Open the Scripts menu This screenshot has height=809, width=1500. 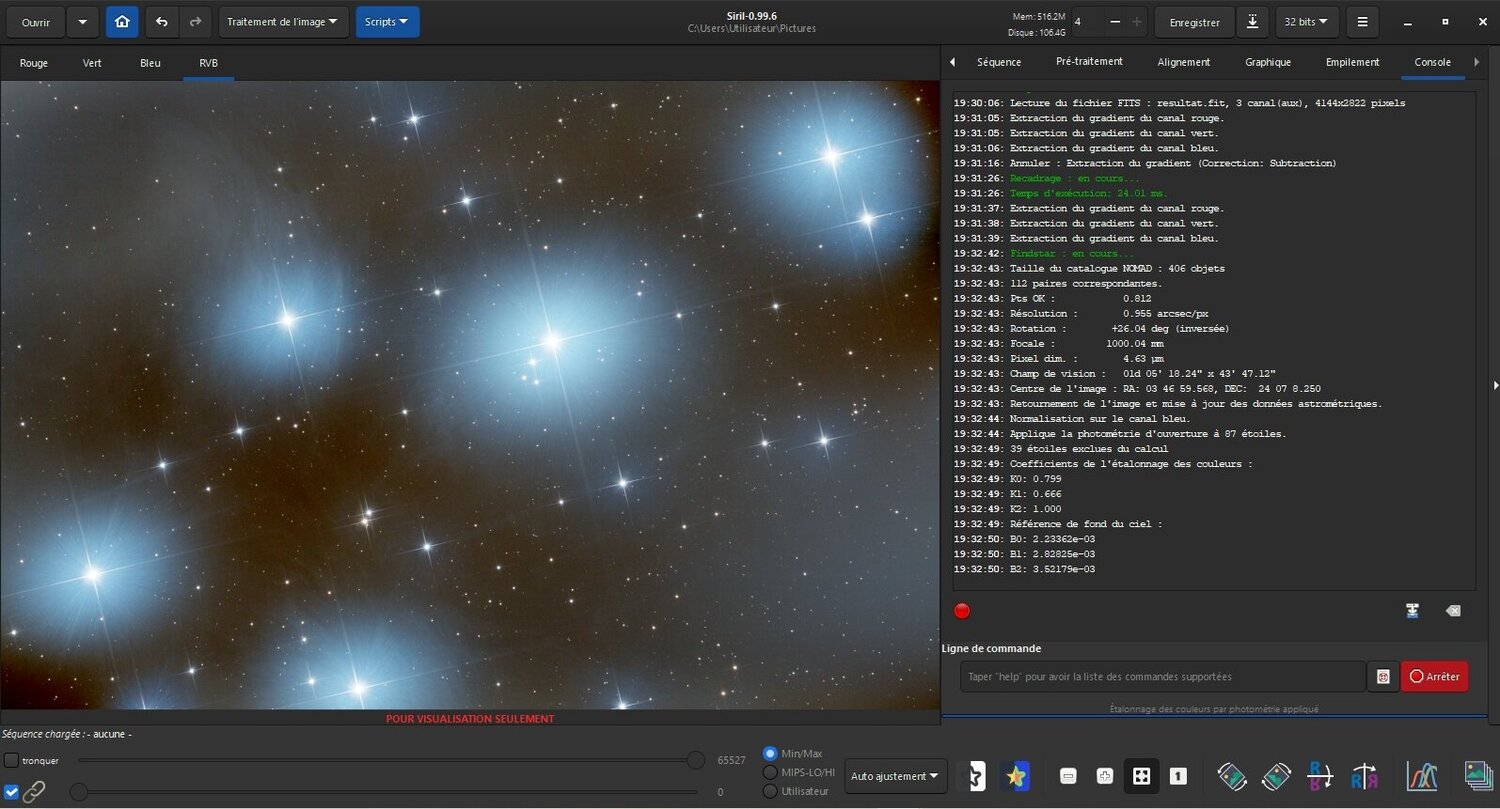[x=387, y=21]
